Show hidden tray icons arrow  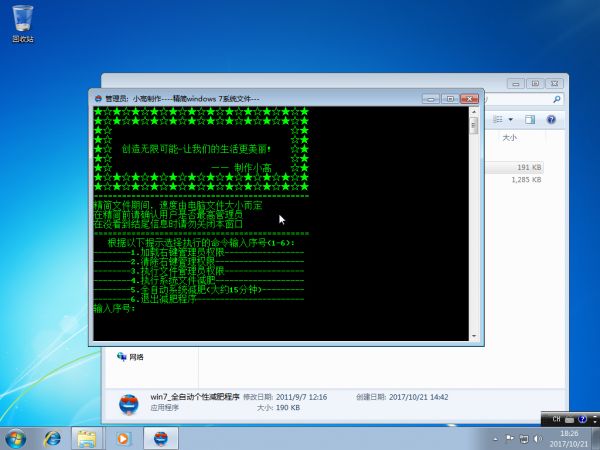(x=496, y=439)
